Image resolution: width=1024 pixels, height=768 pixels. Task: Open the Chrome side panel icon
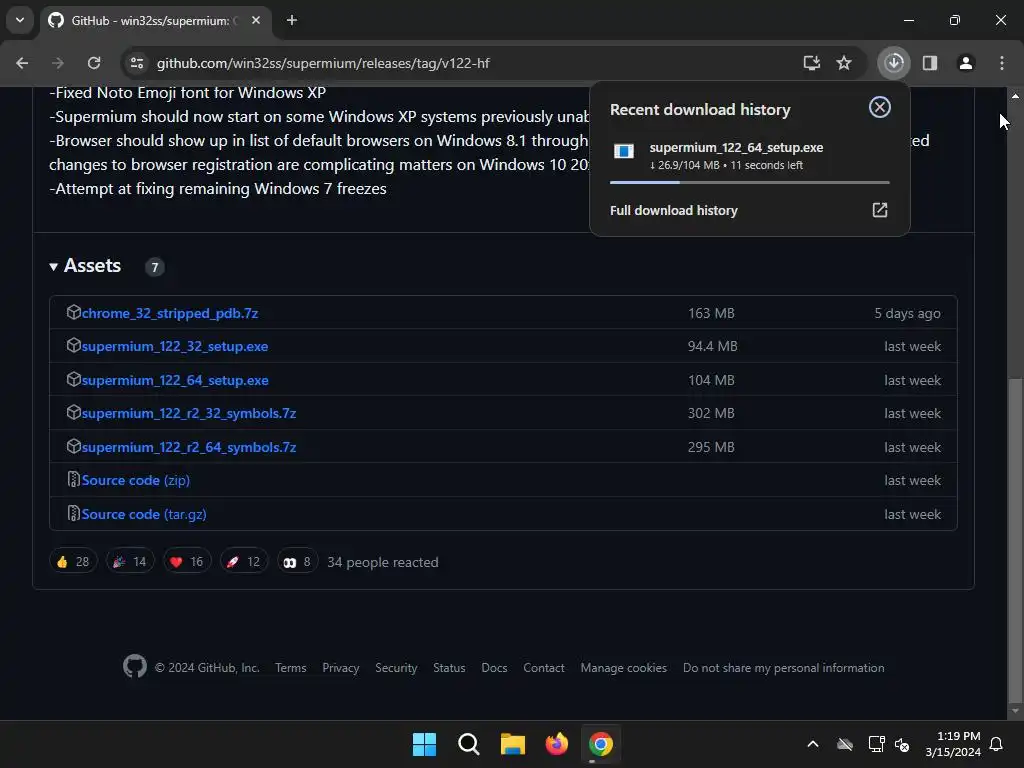coord(930,63)
